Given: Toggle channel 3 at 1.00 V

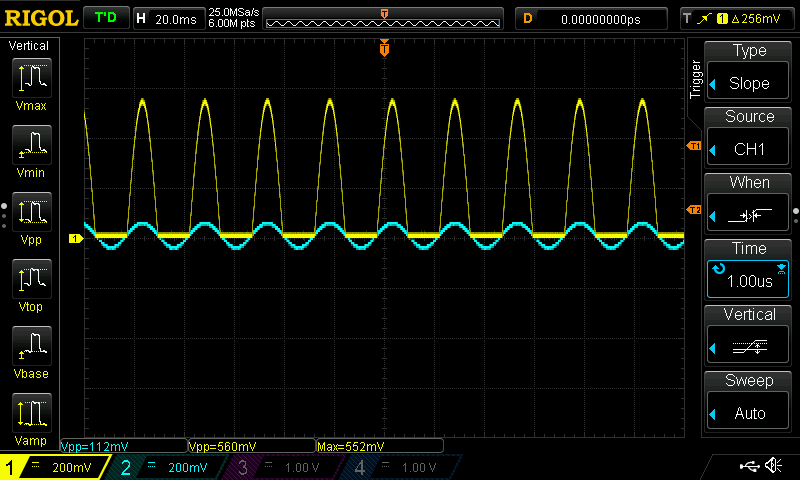Looking at the screenshot, I should (282, 467).
